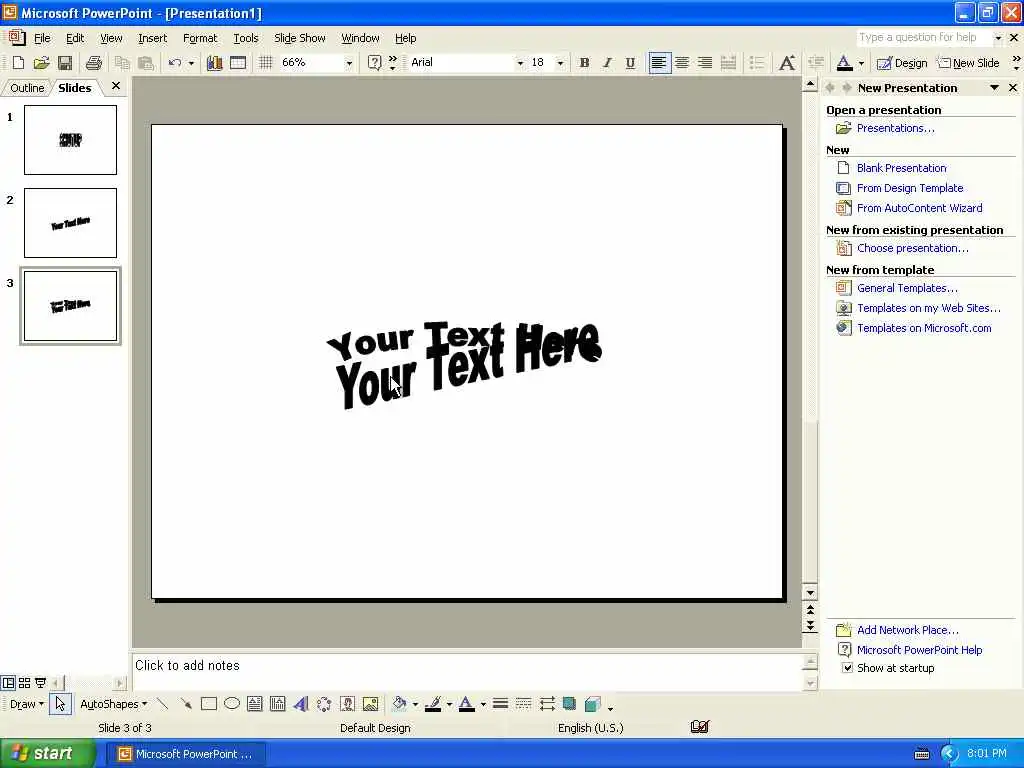Toggle Center alignment
Viewport: 1024px width, 768px height.
682,63
